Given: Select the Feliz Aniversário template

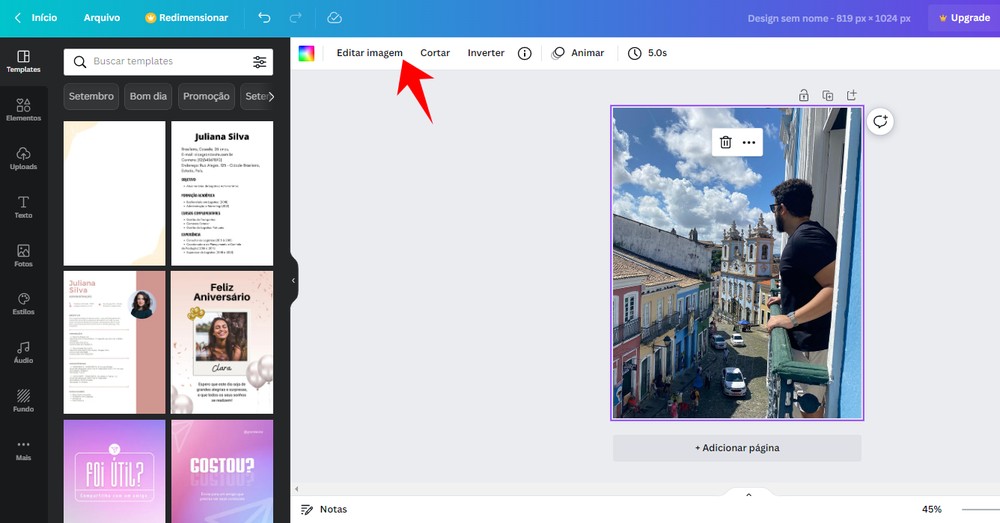Looking at the screenshot, I should click(x=222, y=343).
